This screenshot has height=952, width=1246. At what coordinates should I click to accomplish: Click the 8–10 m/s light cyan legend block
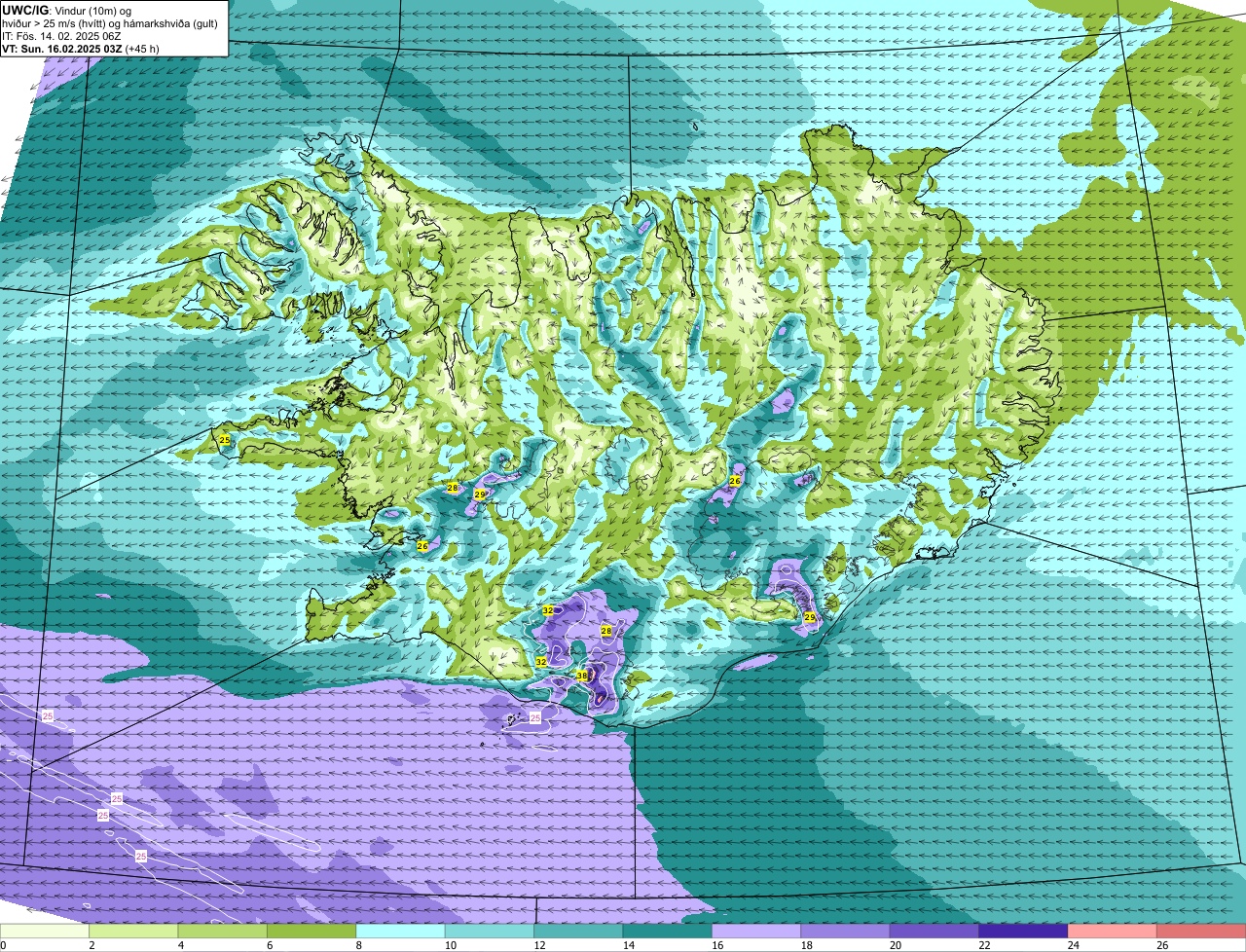[401, 932]
